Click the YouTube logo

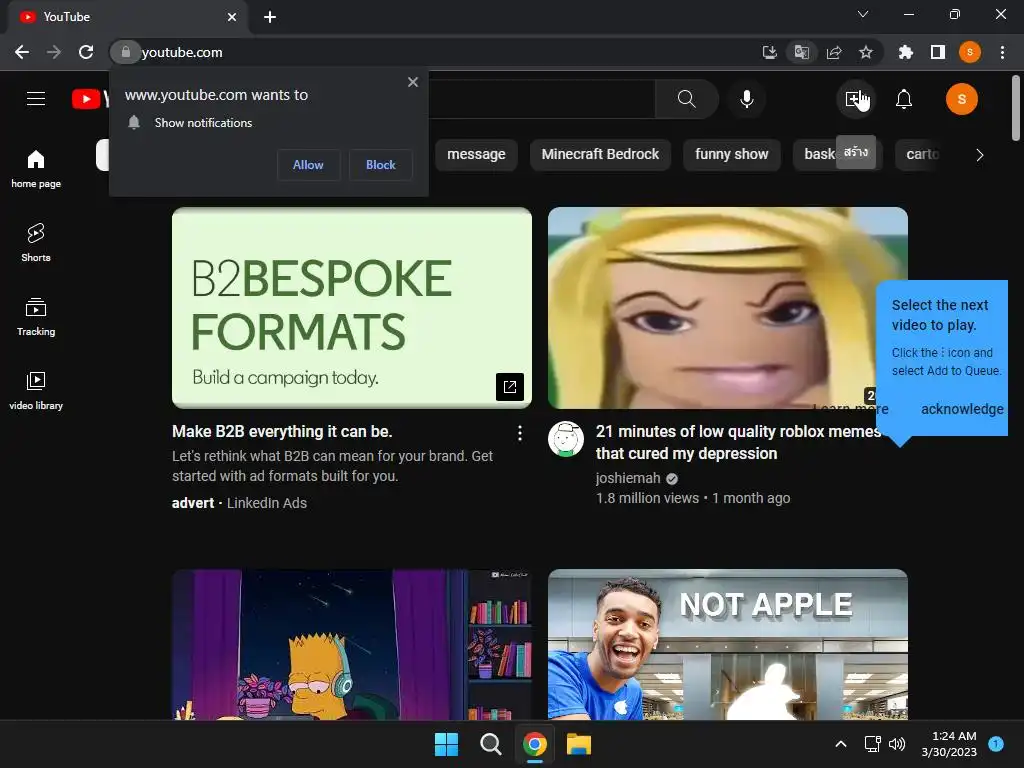(x=90, y=99)
